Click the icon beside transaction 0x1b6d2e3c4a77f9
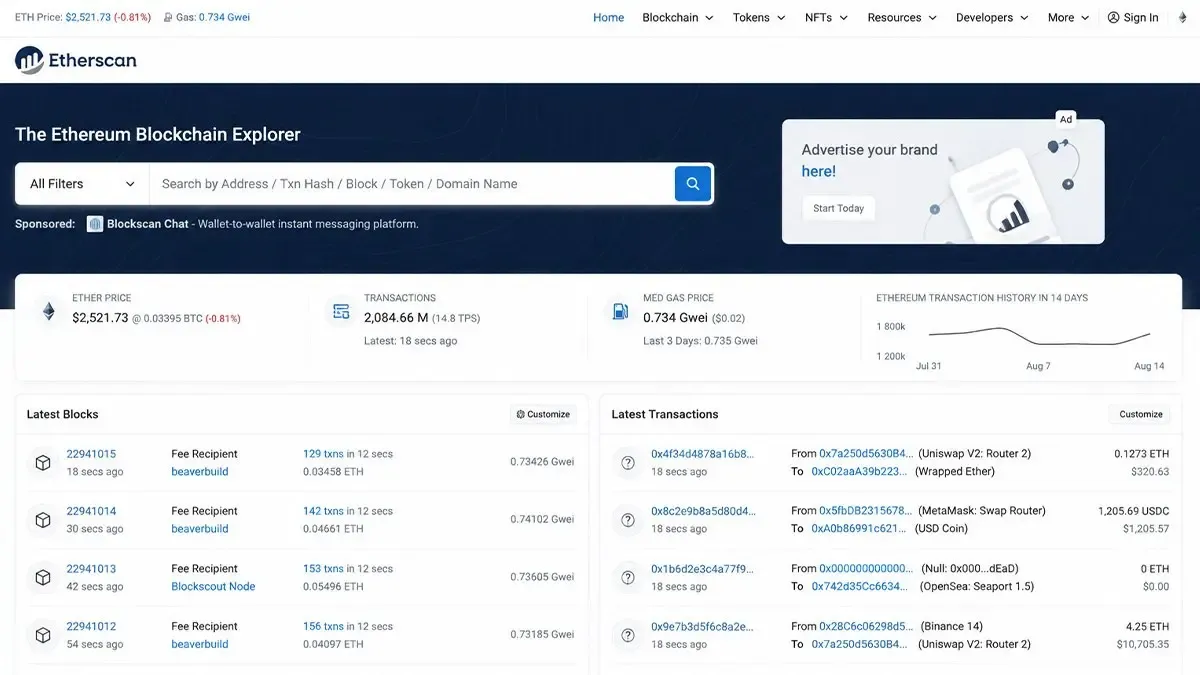1200x675 pixels. pos(628,578)
